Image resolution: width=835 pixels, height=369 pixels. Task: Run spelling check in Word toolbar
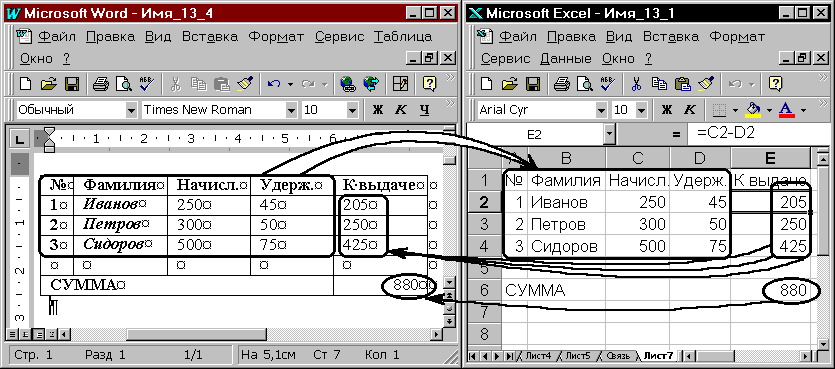pos(146,84)
